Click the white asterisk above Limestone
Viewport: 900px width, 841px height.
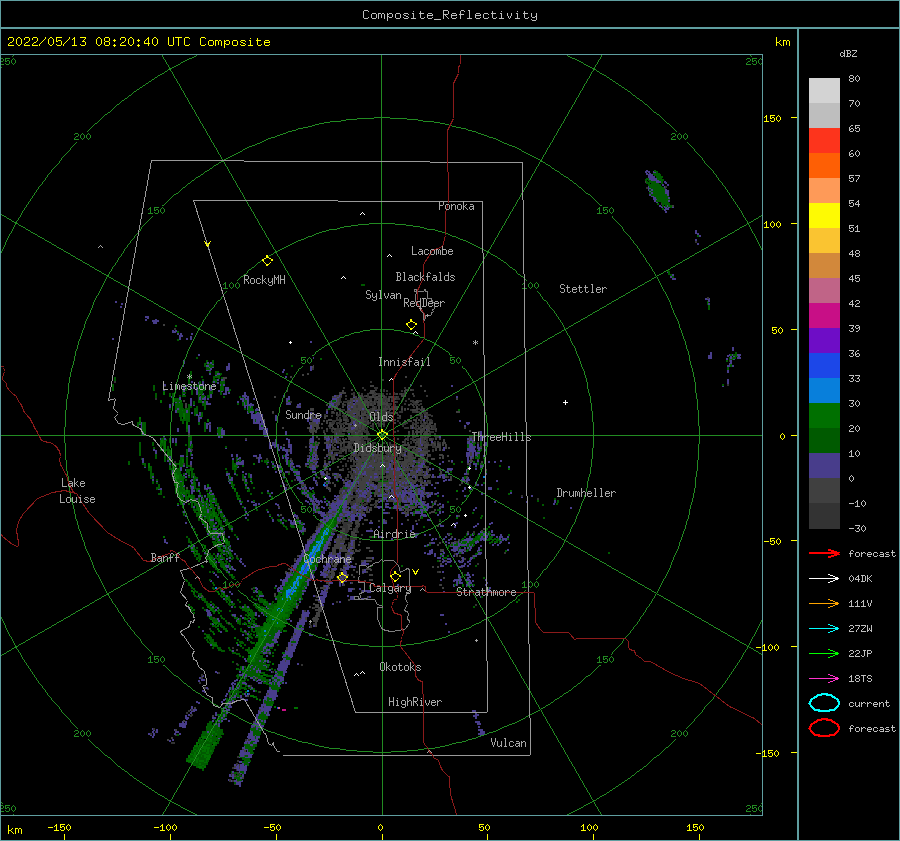pos(189,377)
